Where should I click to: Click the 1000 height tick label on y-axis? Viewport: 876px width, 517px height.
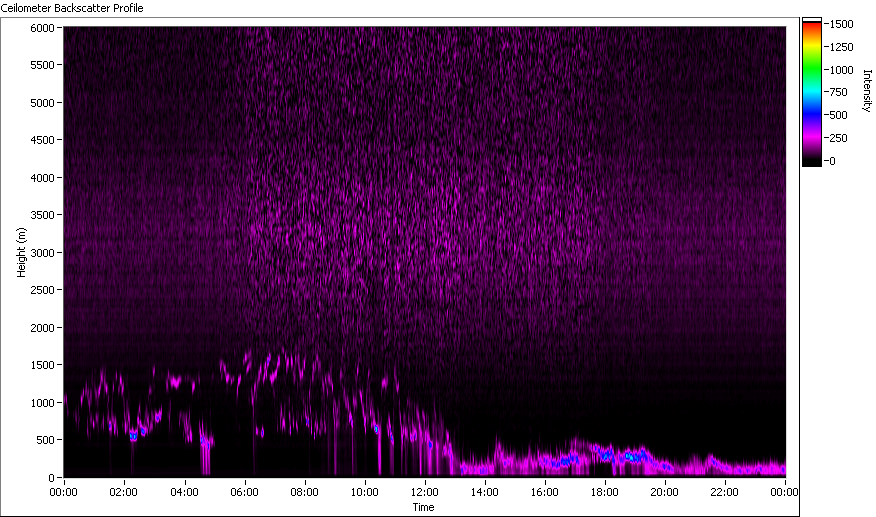pyautogui.click(x=42, y=402)
